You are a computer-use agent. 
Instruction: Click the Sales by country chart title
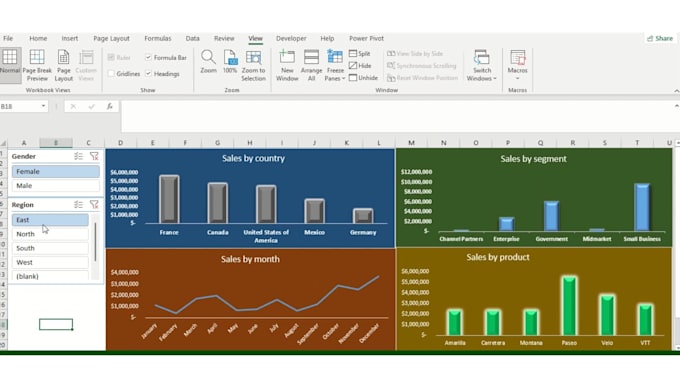click(253, 158)
